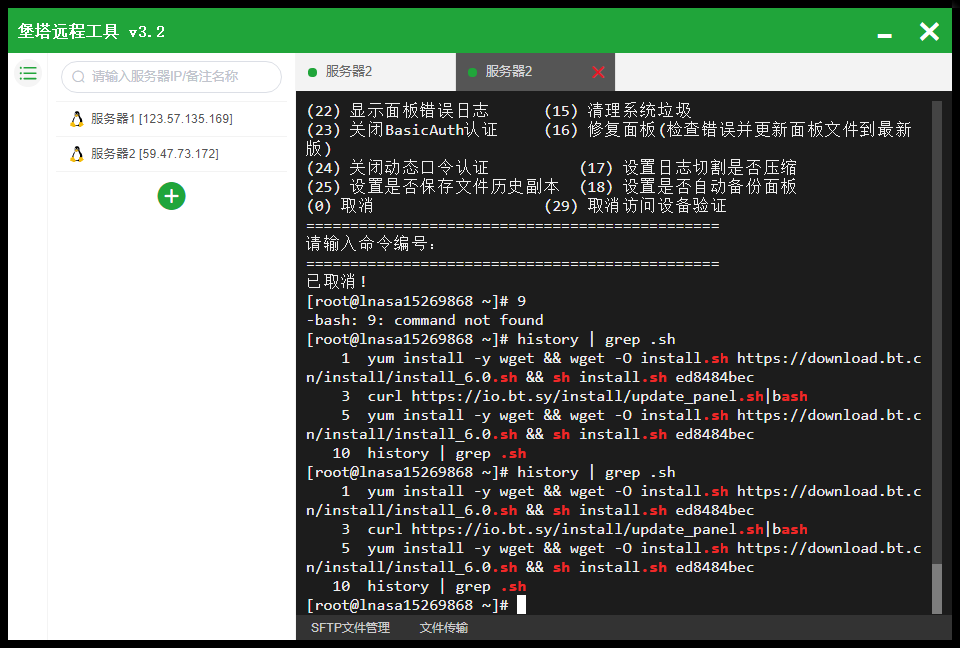Click option "(25) 设置是否保存文件历史副本"
The width and height of the screenshot is (960, 648).
pyautogui.click(x=433, y=187)
